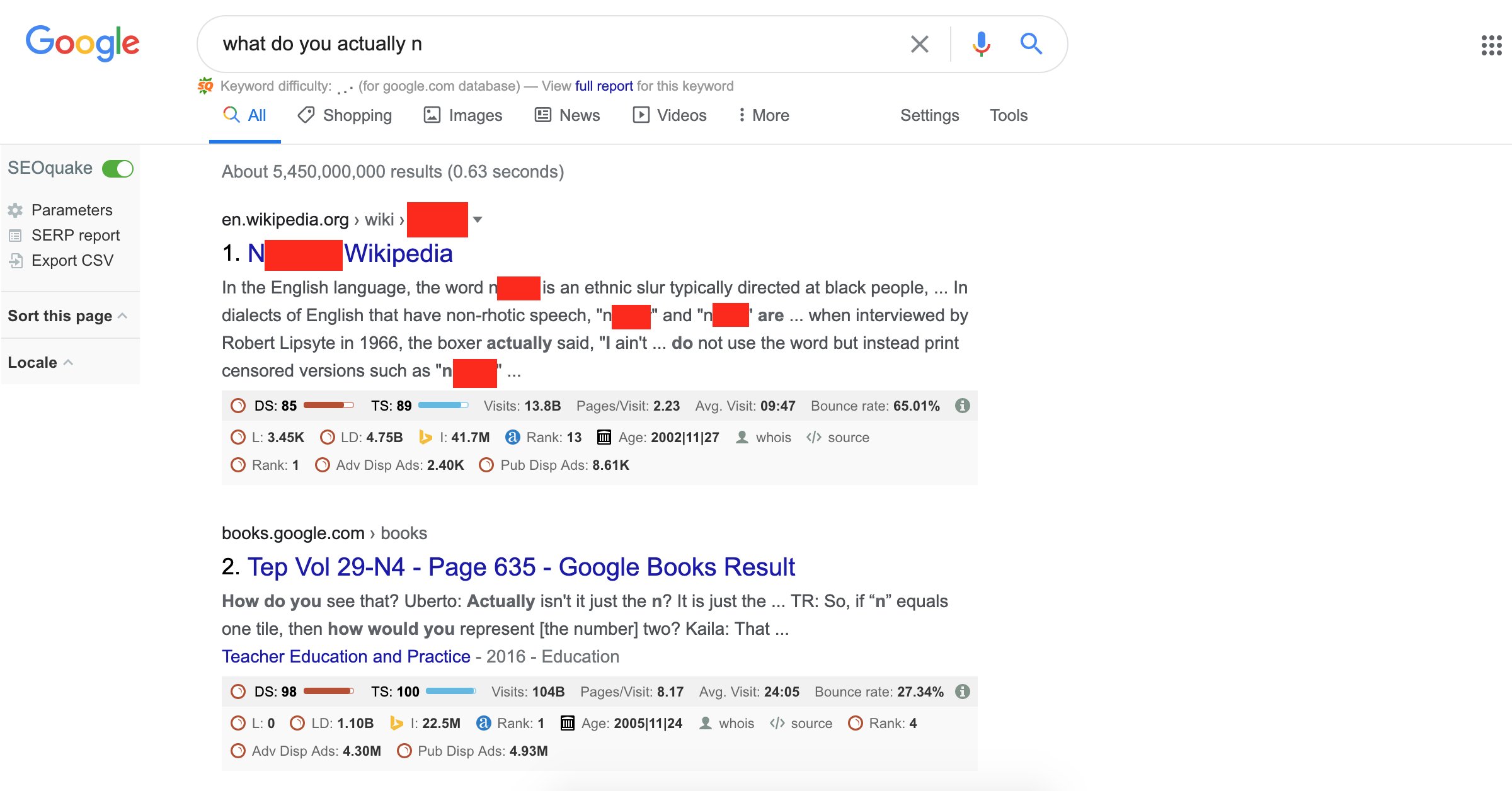Click the full report link

[601, 86]
